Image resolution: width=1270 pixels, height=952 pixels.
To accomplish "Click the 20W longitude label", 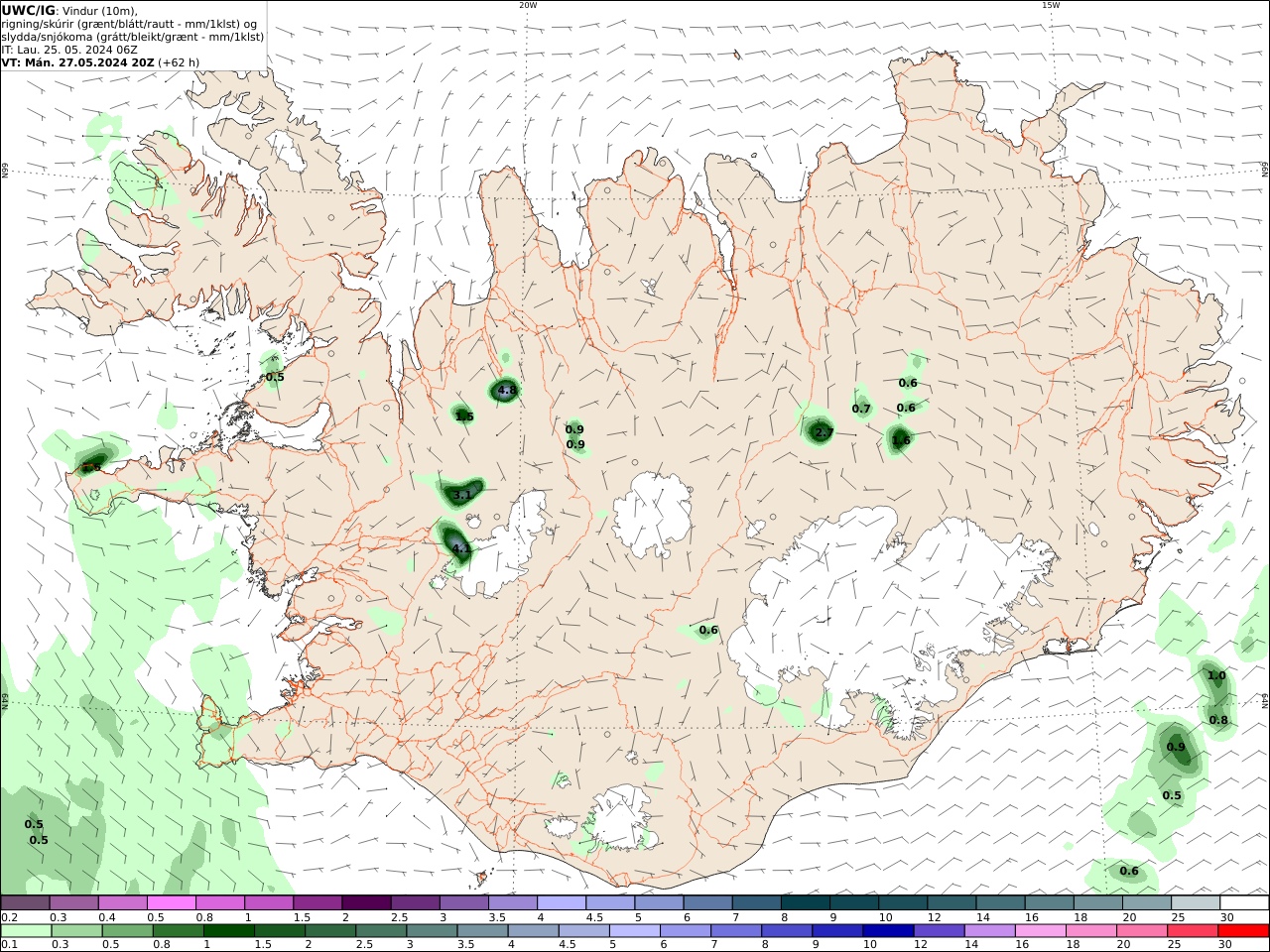I will pyautogui.click(x=528, y=5).
